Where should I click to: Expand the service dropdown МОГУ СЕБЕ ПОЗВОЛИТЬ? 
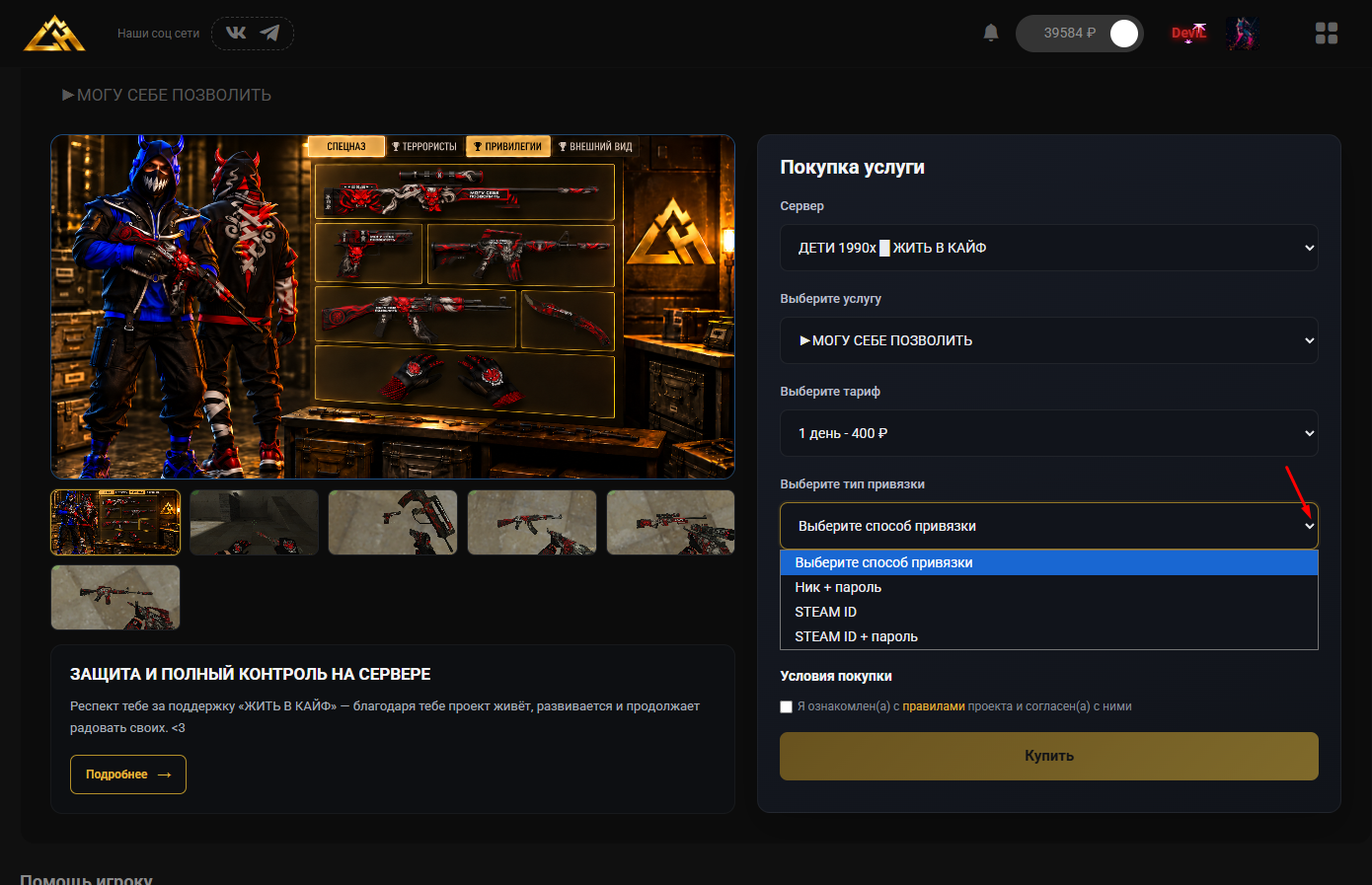coord(1049,340)
